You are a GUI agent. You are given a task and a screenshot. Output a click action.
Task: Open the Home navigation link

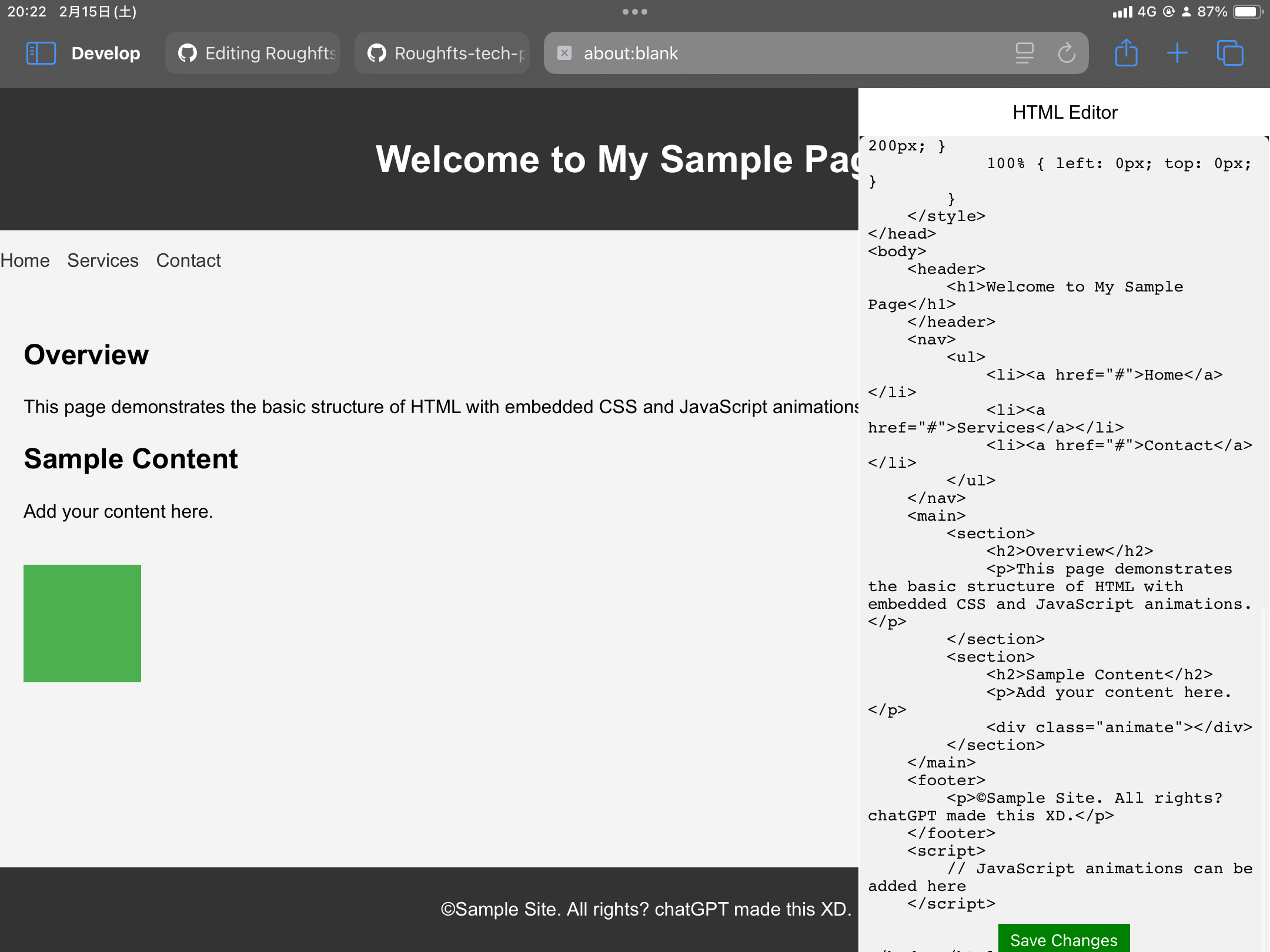pyautogui.click(x=25, y=260)
